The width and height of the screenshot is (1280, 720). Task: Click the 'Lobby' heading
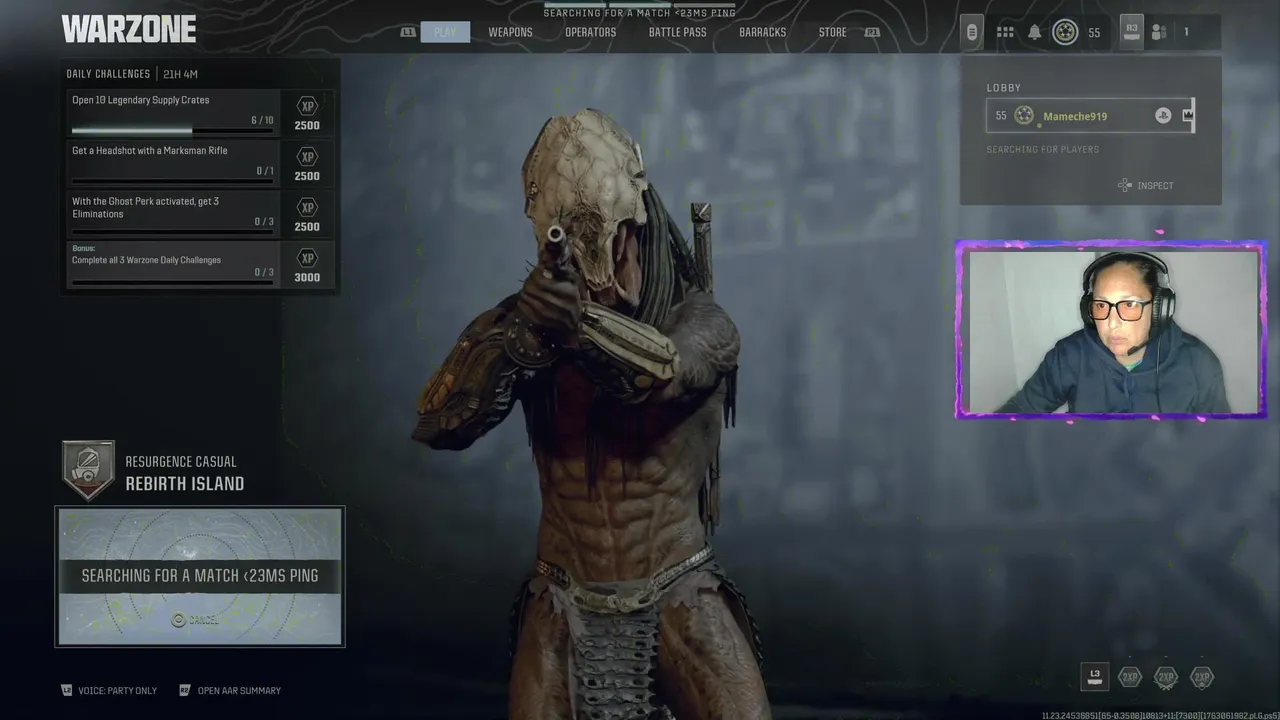[1004, 88]
